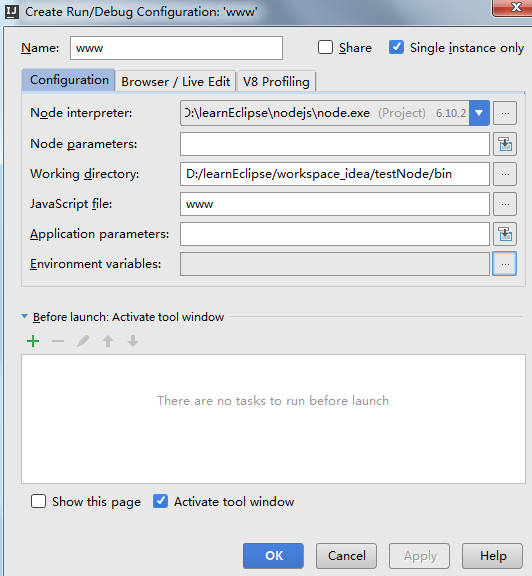Click the Apply button
The height and width of the screenshot is (576, 532).
pyautogui.click(x=420, y=556)
